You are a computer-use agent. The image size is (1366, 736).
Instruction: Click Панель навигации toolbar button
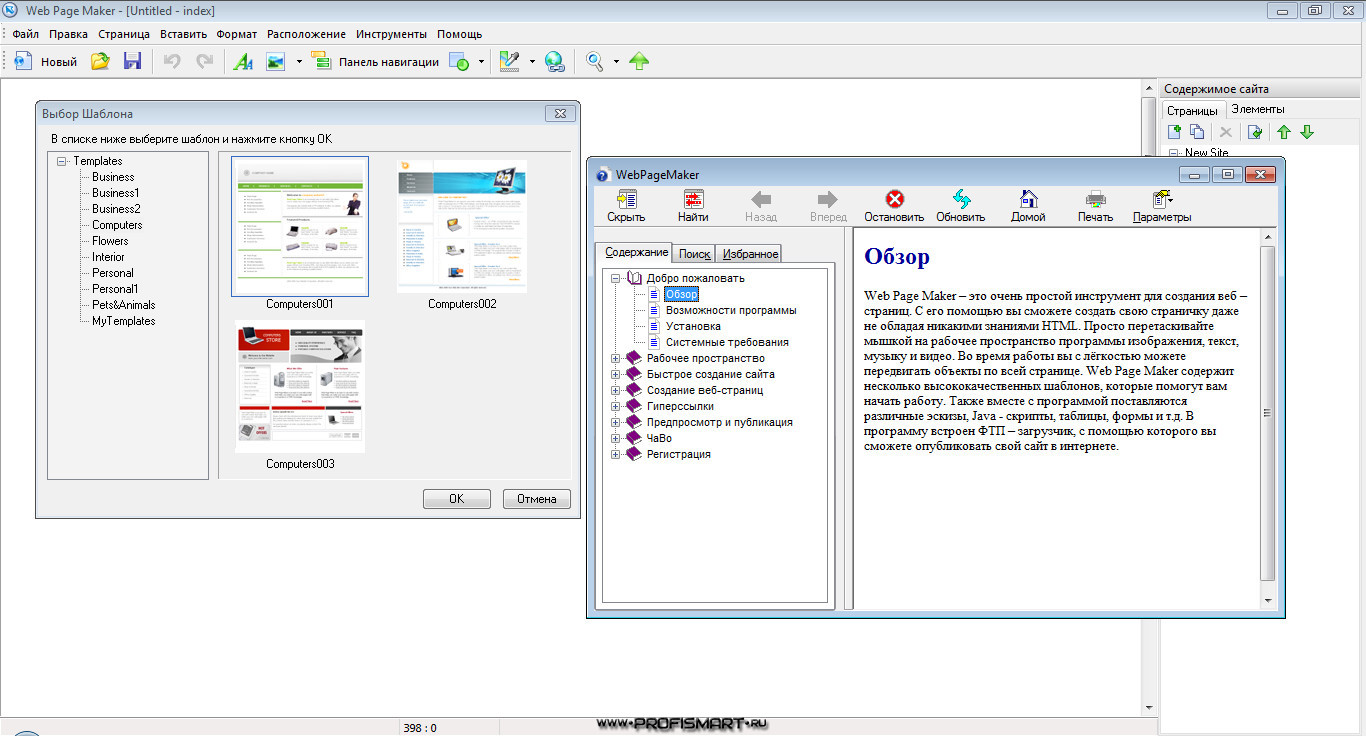pos(376,61)
